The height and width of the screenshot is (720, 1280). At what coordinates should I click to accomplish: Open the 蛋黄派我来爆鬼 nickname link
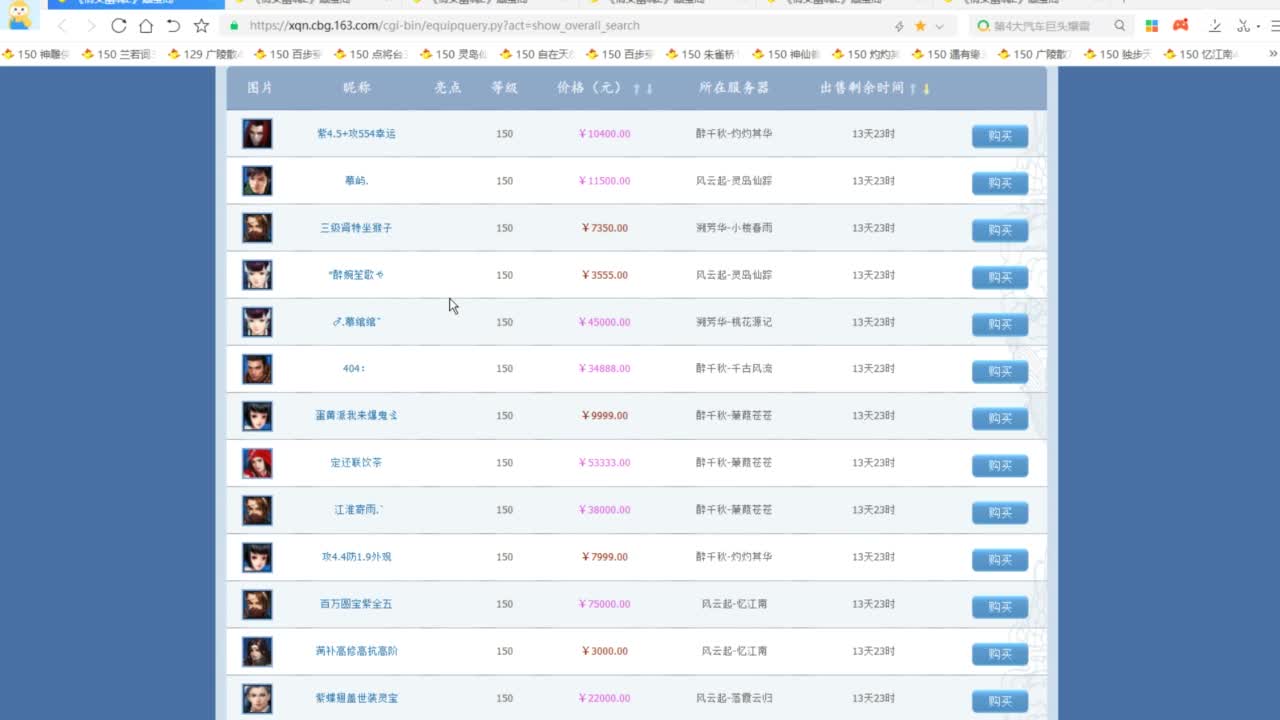[x=356, y=416]
